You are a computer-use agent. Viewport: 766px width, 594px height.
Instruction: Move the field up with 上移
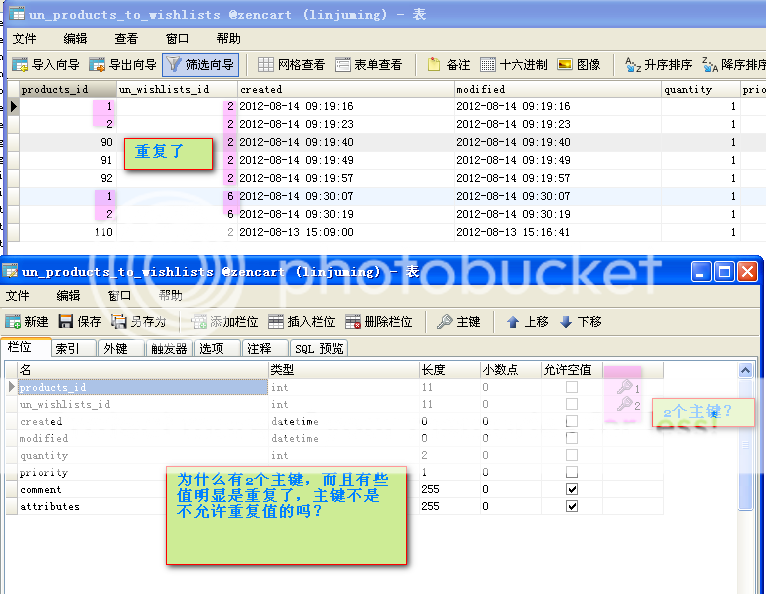527,322
